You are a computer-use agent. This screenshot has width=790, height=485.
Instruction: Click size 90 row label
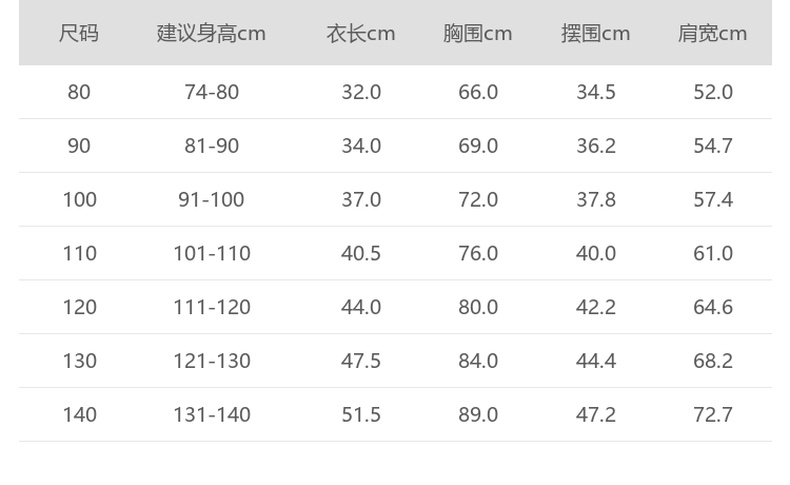(x=79, y=146)
